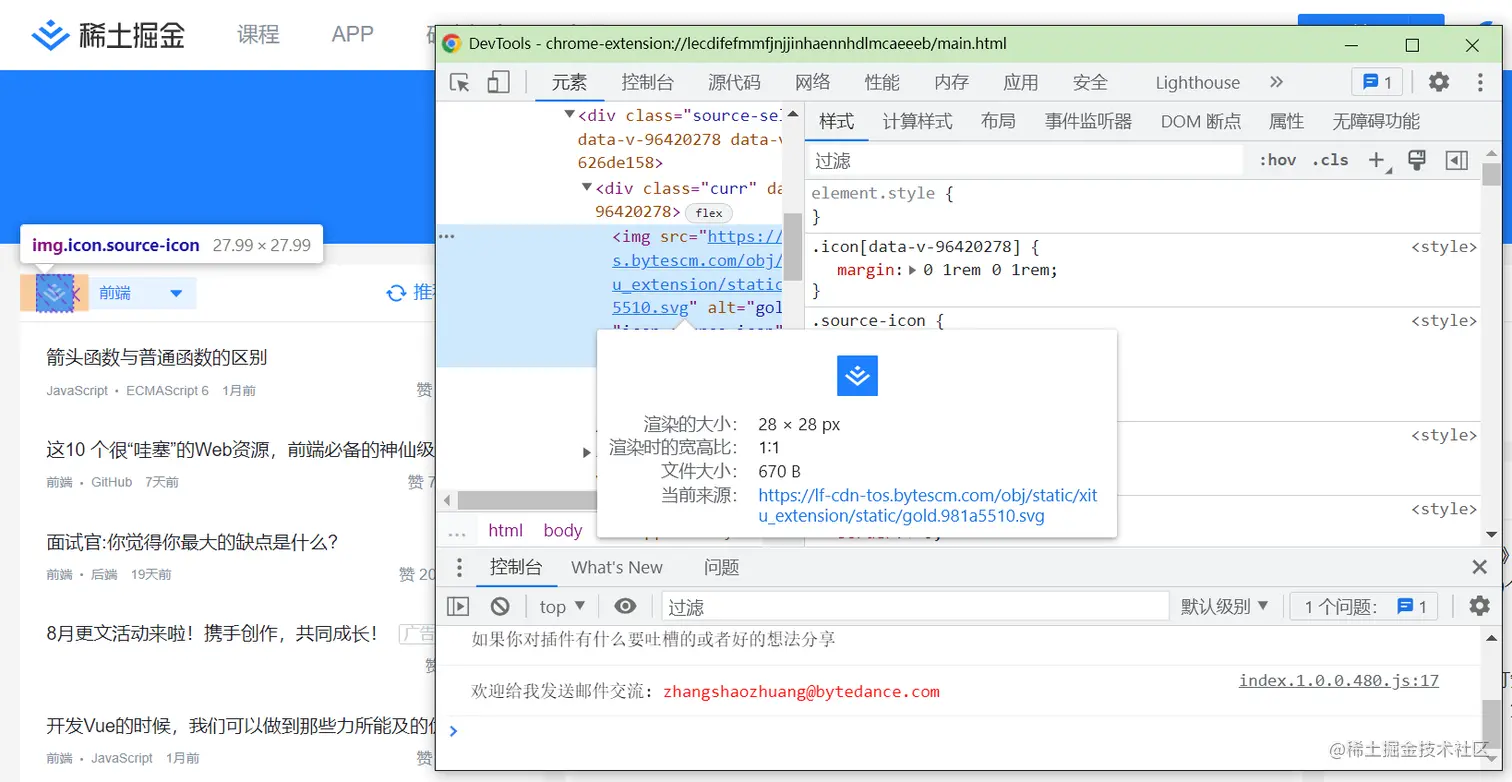Screen dimensions: 1512x782
Task: Activate the inspect element picker icon
Action: point(460,83)
